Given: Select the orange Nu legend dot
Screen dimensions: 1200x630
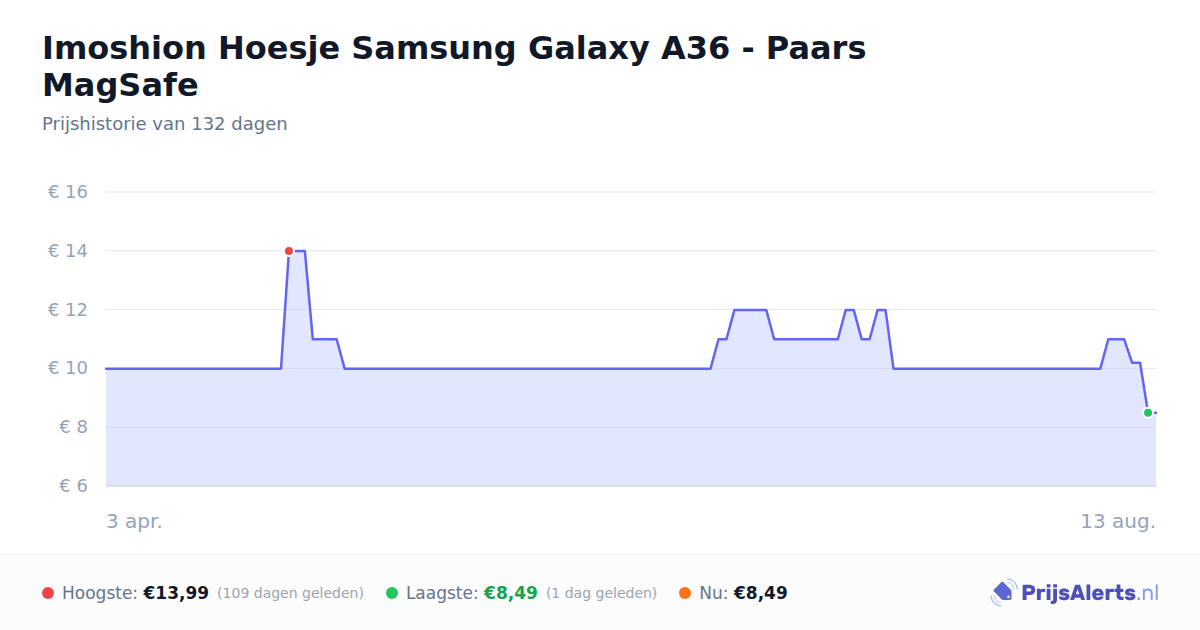Looking at the screenshot, I should (x=685, y=593).
